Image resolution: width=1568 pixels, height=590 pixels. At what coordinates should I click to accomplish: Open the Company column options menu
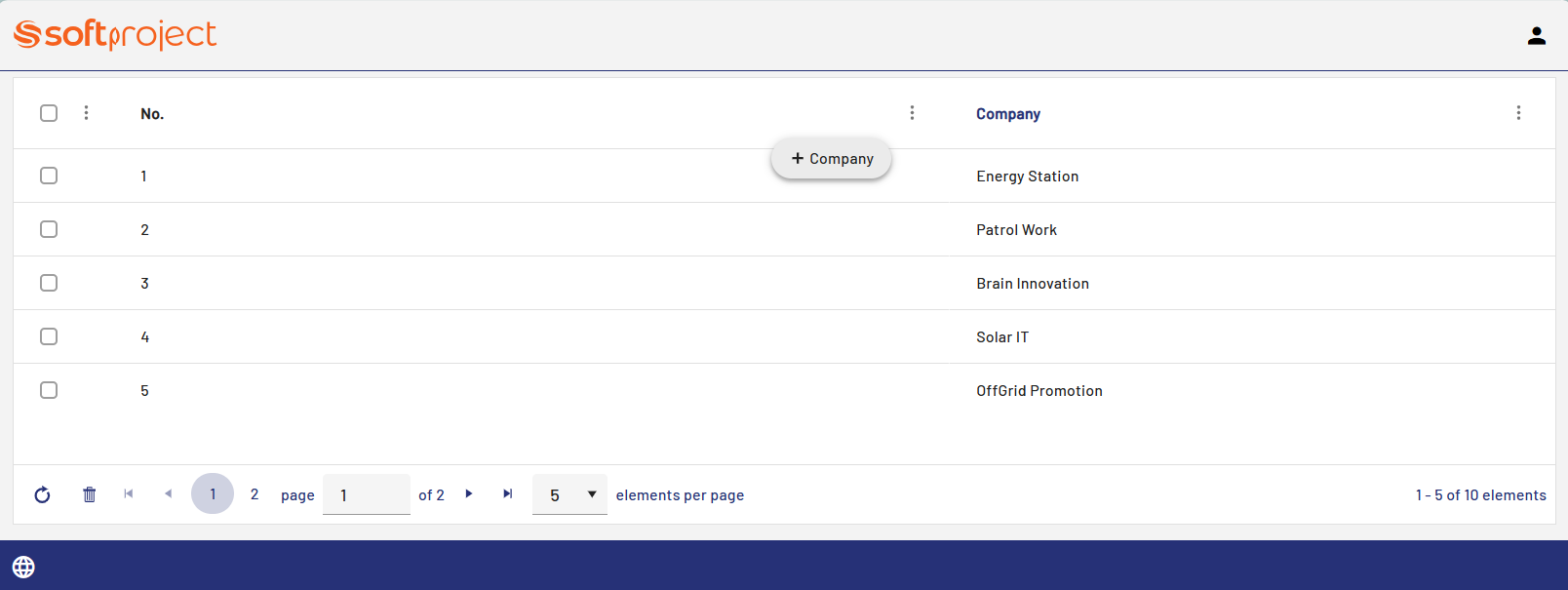(x=1518, y=113)
